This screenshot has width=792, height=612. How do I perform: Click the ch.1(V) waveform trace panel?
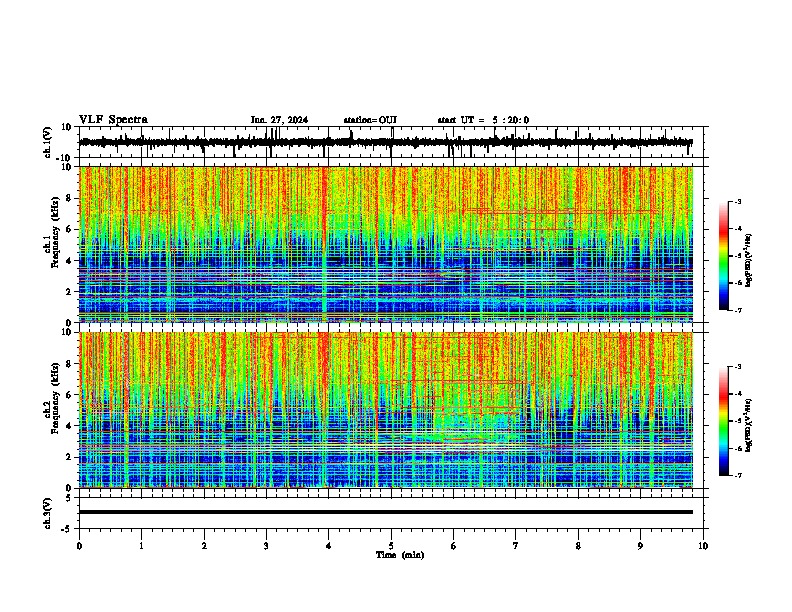(393, 142)
